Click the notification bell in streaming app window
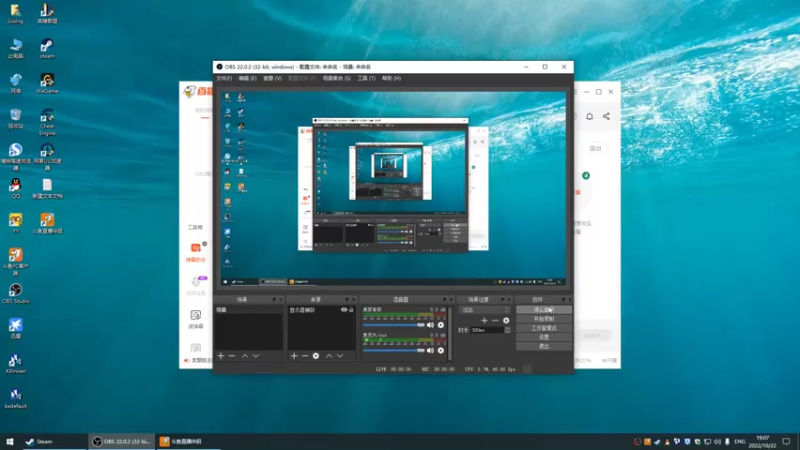Viewport: 800px width, 450px height. (x=589, y=116)
